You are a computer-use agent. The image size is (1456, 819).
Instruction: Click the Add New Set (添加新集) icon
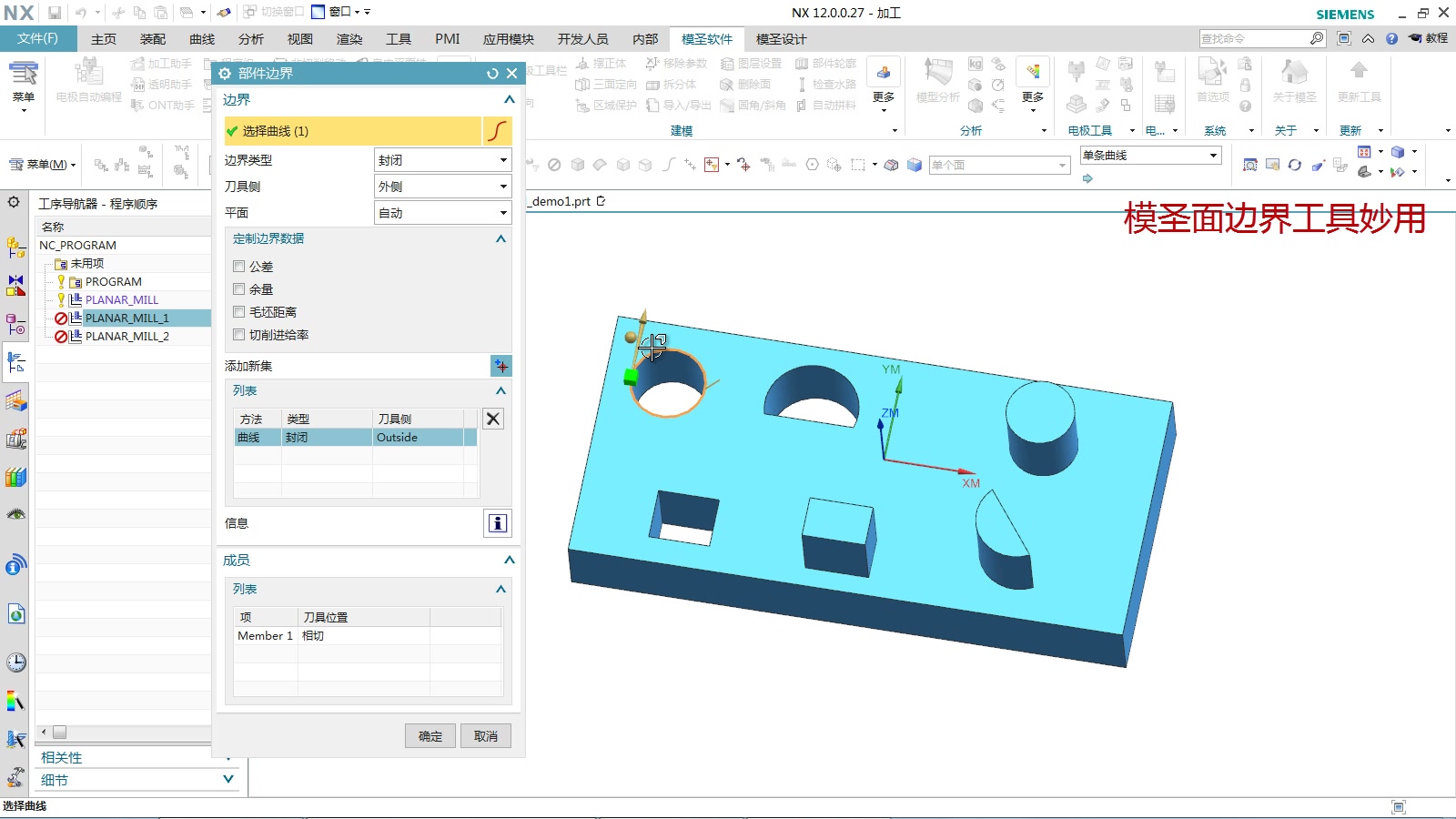click(500, 366)
